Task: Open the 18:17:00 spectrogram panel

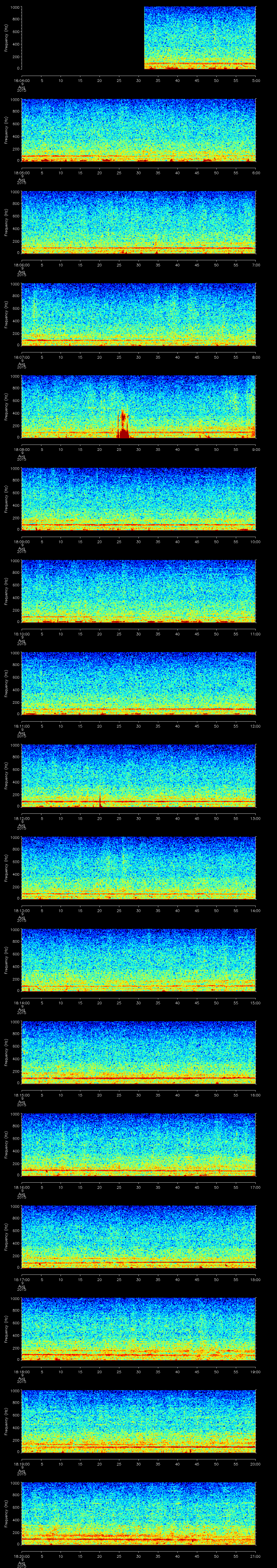Action: click(x=138, y=1237)
